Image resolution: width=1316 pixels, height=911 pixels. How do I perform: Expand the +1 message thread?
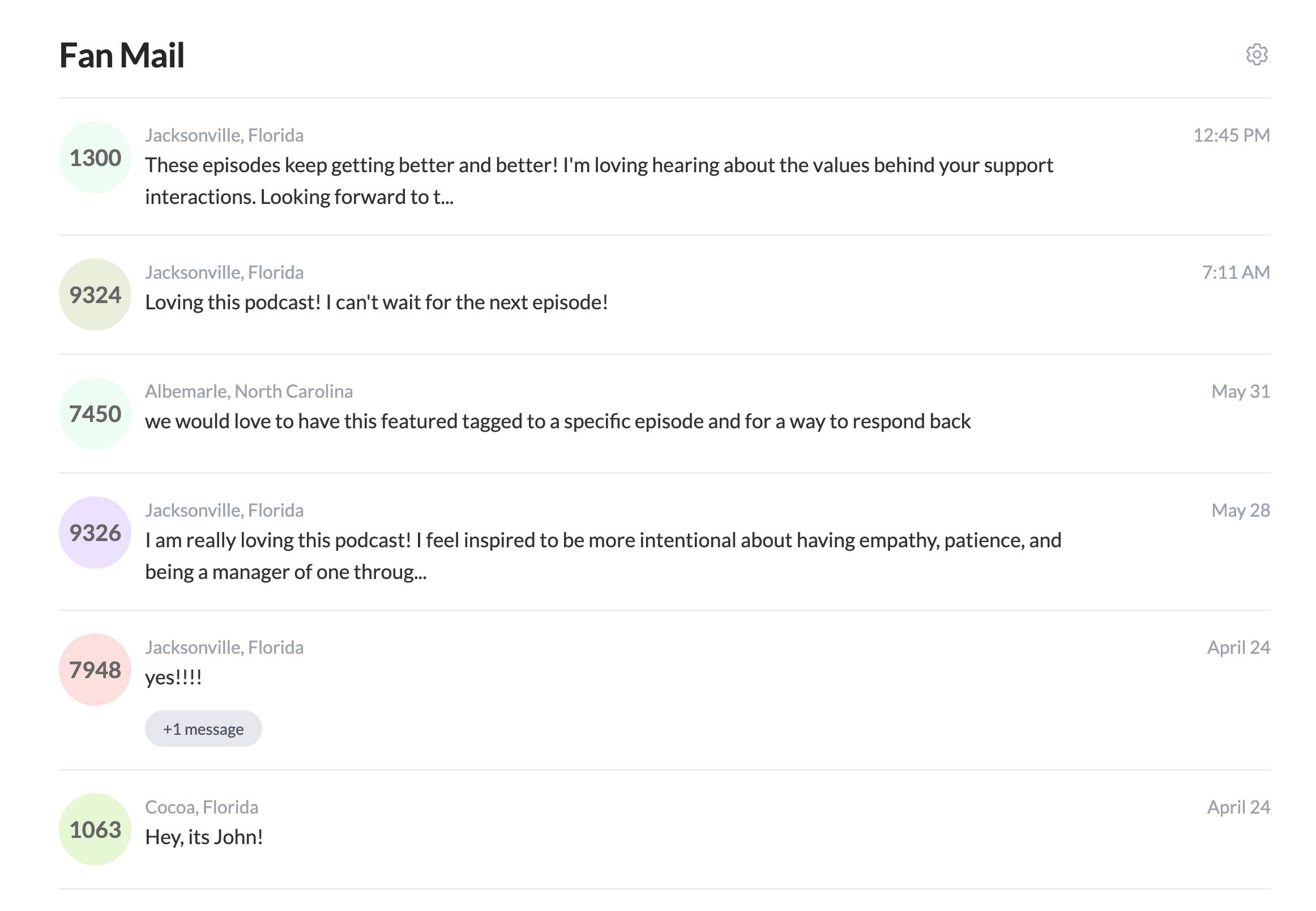[x=203, y=729]
